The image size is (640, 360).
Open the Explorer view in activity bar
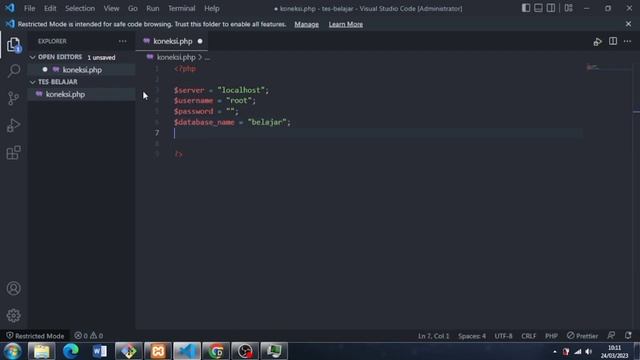click(x=13, y=45)
